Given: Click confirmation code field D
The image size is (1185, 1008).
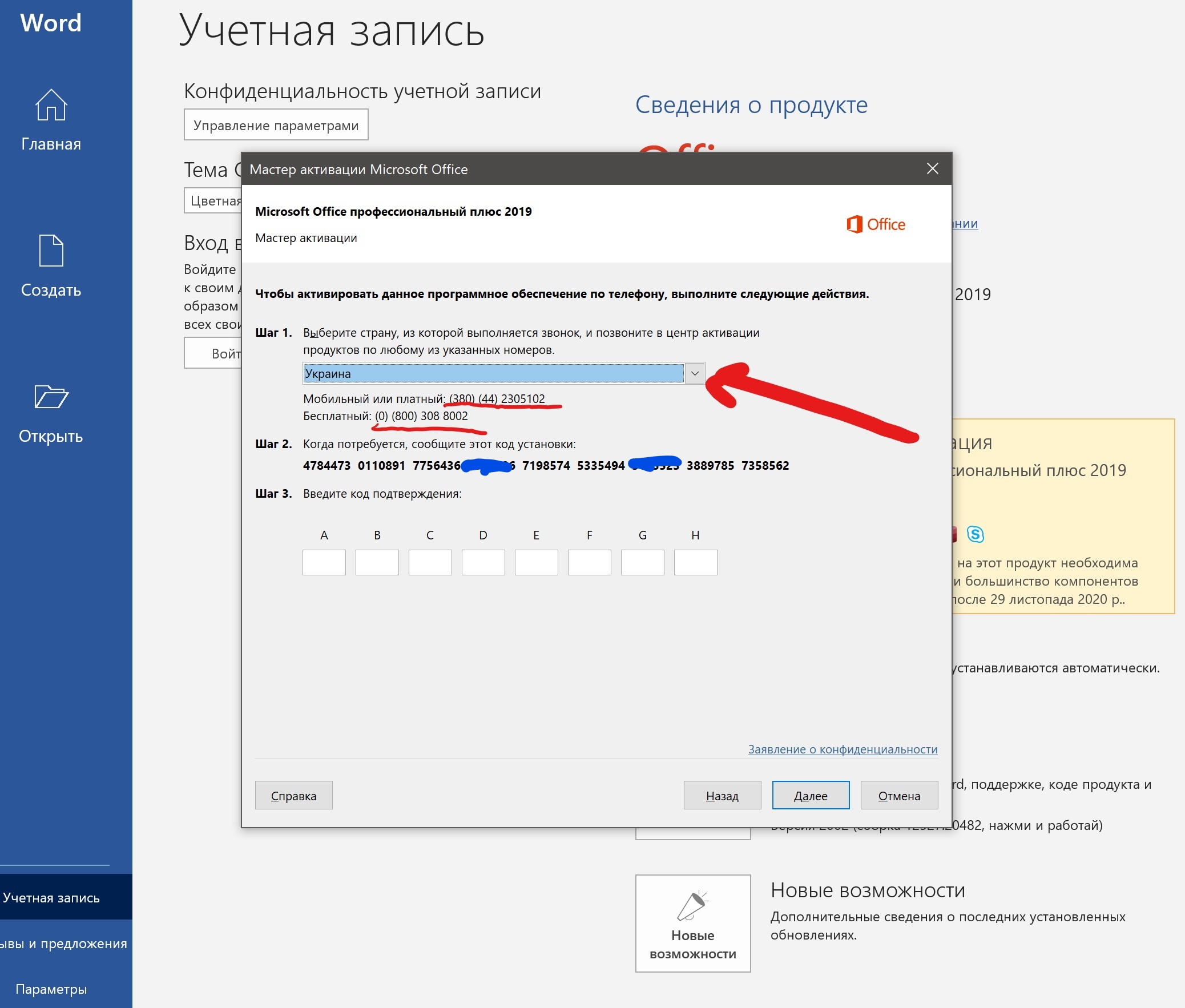Looking at the screenshot, I should [x=483, y=562].
